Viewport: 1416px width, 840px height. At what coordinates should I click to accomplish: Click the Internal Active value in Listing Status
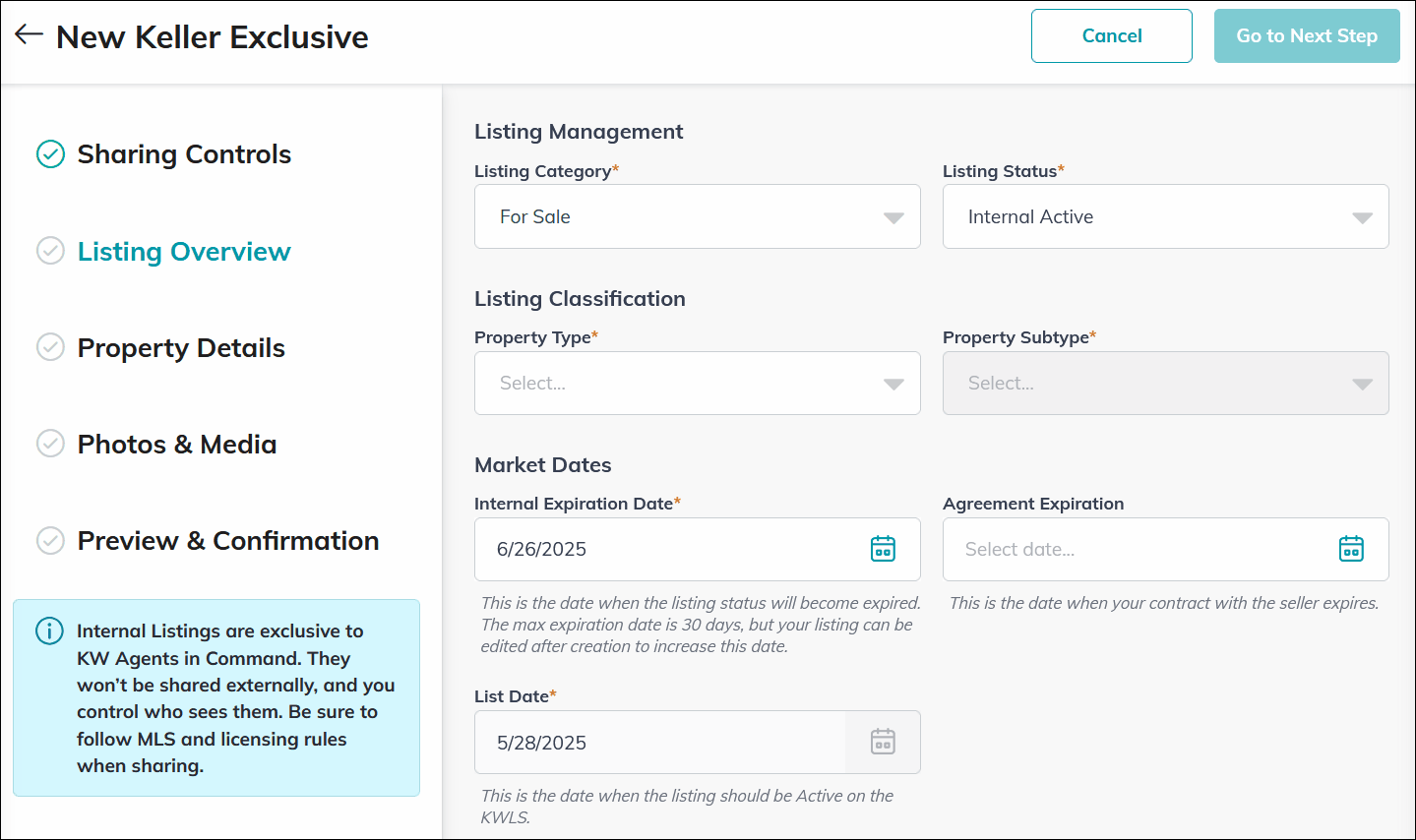1030,217
